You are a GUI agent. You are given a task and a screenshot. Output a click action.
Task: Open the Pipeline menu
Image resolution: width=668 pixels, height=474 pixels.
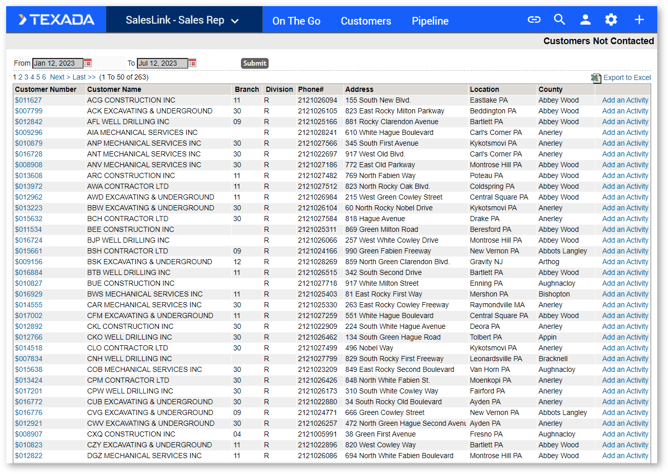[x=430, y=21]
